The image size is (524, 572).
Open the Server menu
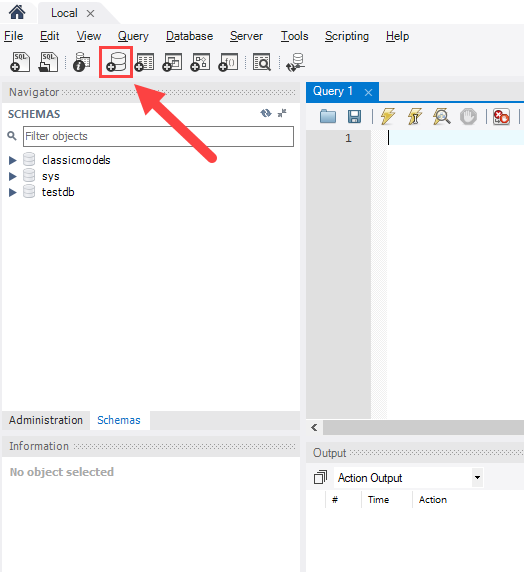(x=246, y=36)
